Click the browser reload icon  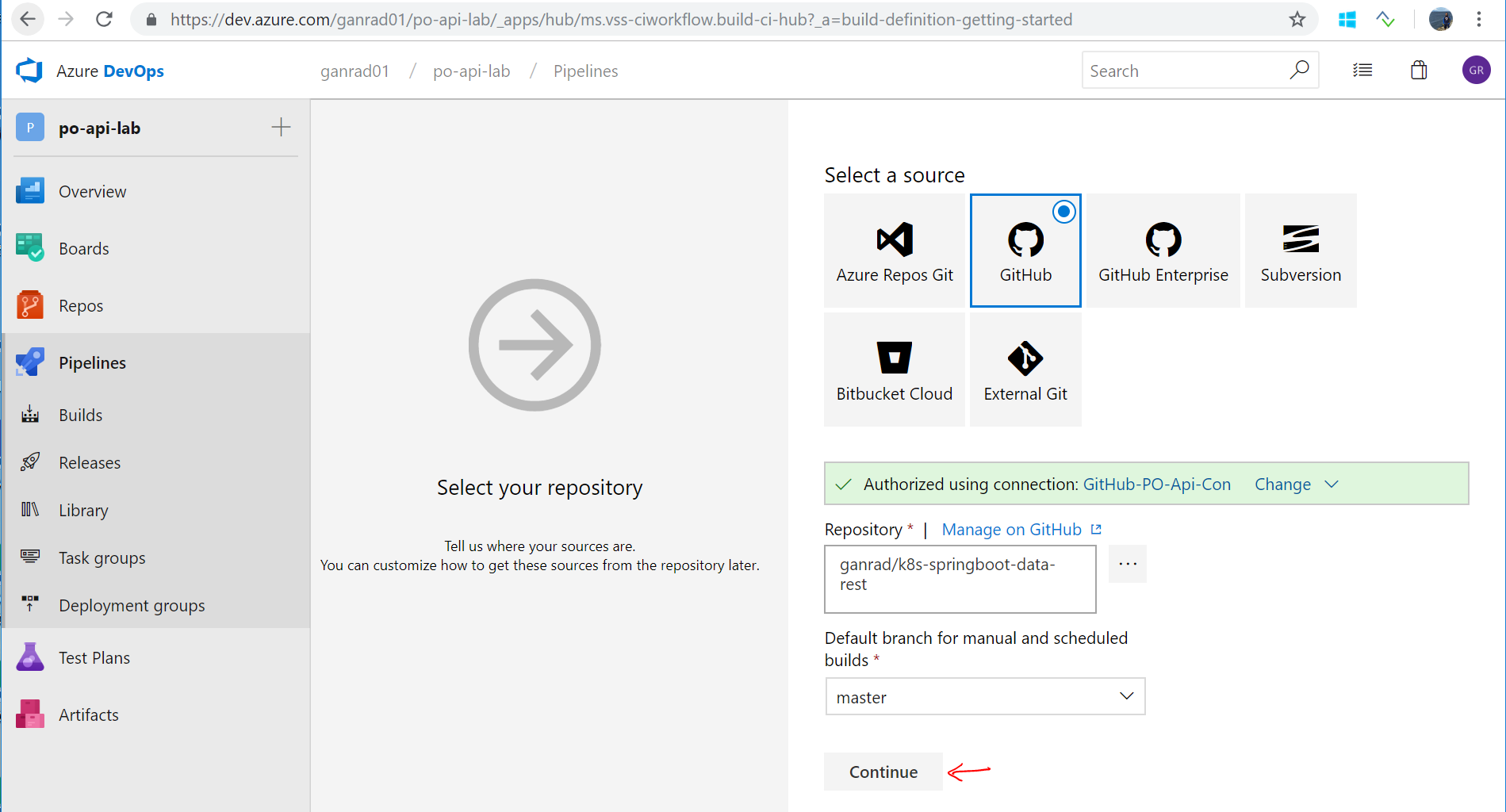(x=104, y=19)
